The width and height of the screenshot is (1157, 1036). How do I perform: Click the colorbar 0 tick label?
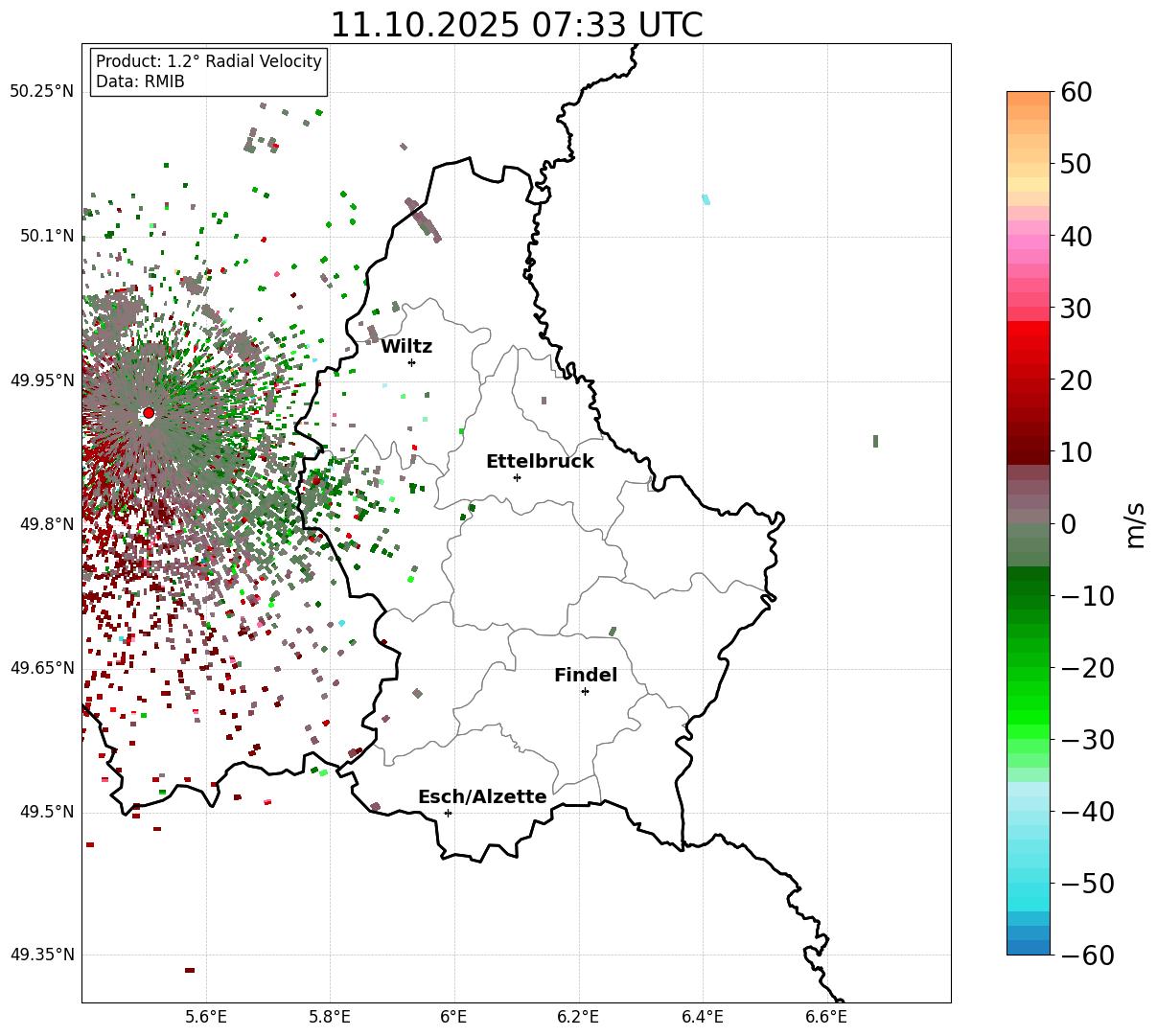point(1067,524)
